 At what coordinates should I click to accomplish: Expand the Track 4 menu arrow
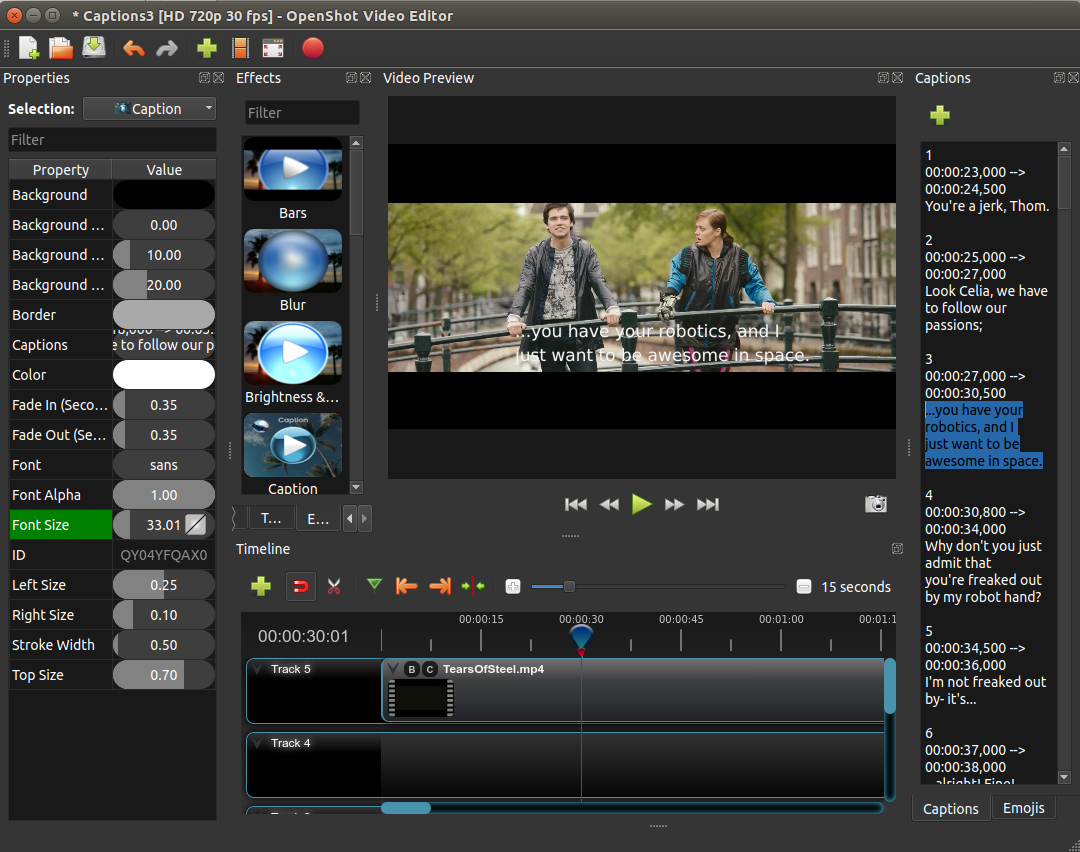click(258, 742)
